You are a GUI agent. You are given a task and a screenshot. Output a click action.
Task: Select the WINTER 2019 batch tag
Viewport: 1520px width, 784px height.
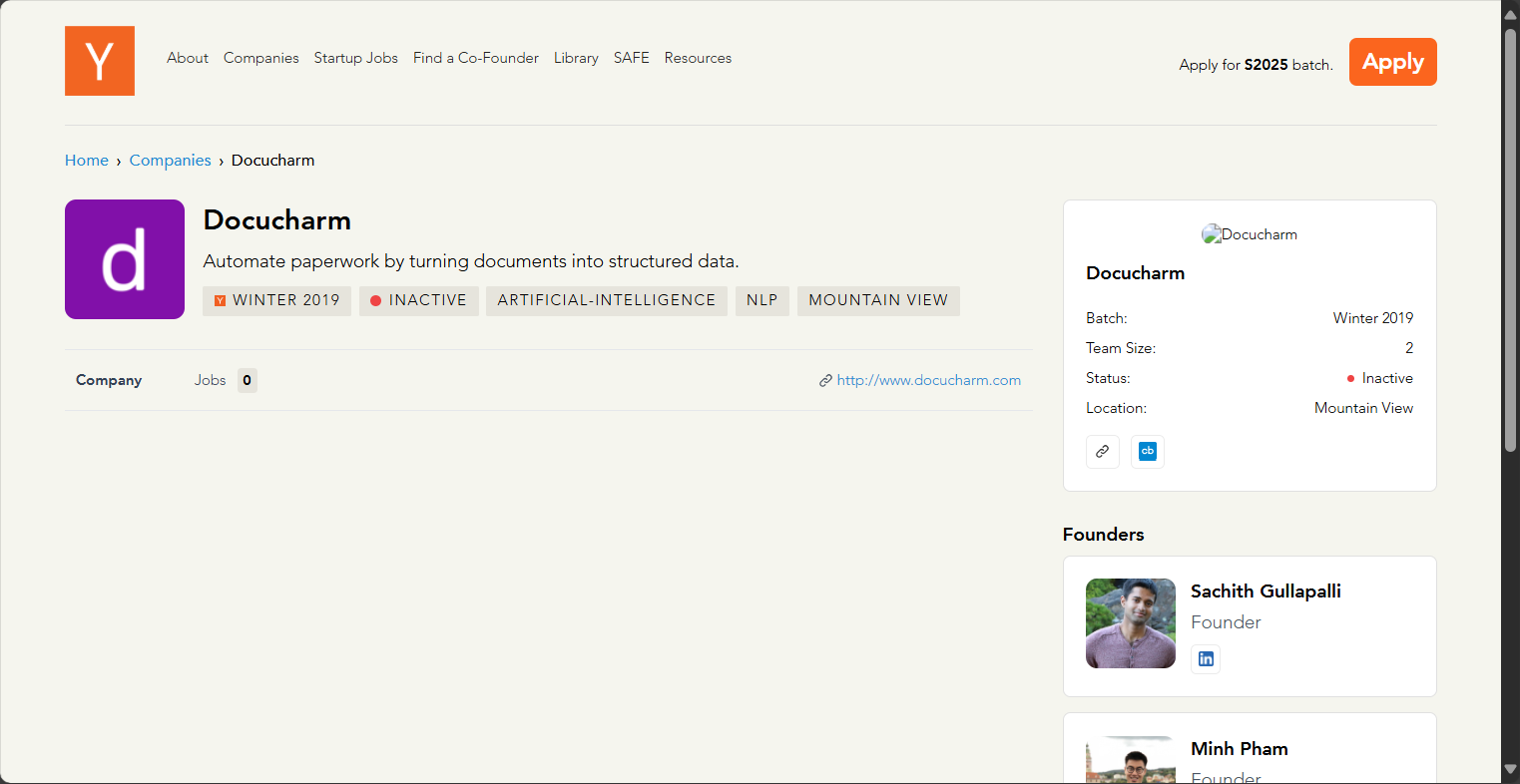coord(277,300)
